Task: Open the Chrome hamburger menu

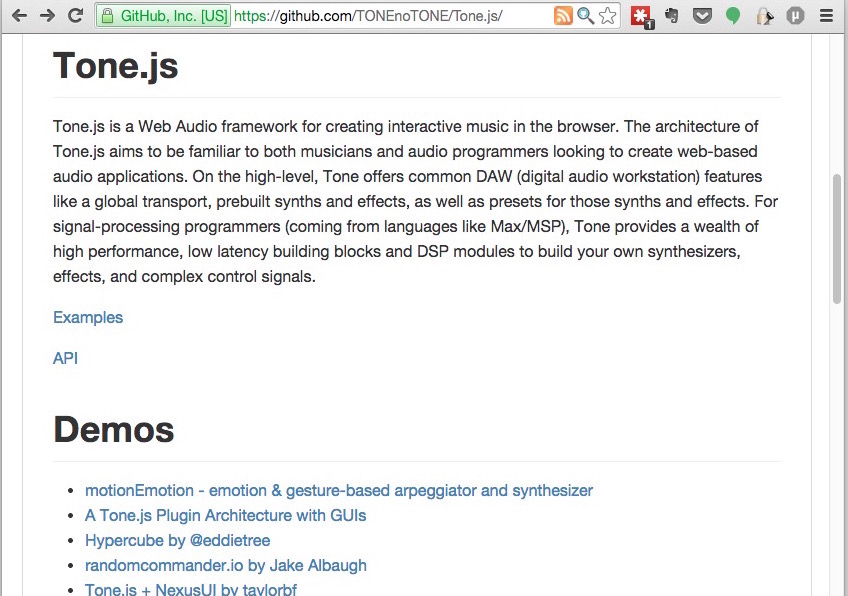Action: coord(826,16)
